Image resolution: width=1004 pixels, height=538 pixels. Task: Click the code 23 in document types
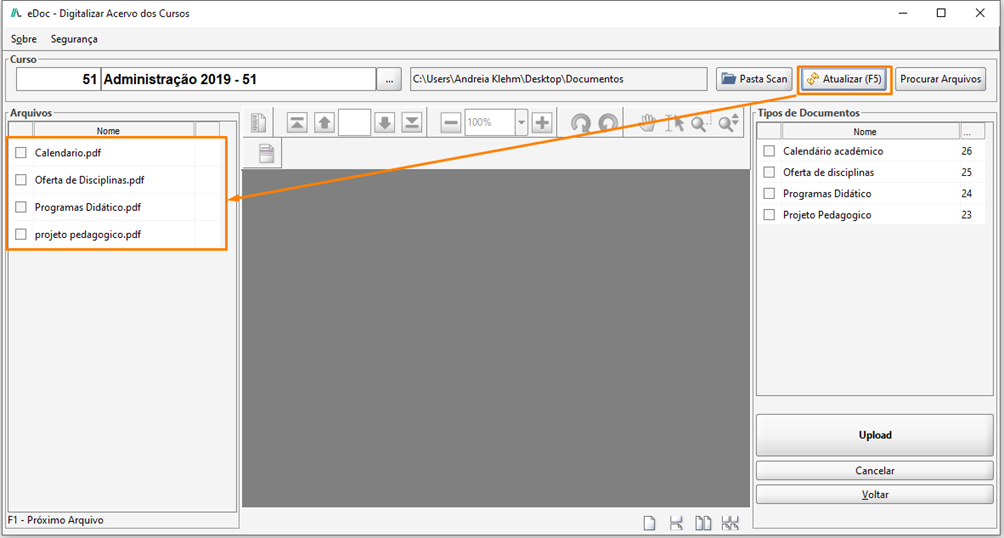point(966,215)
